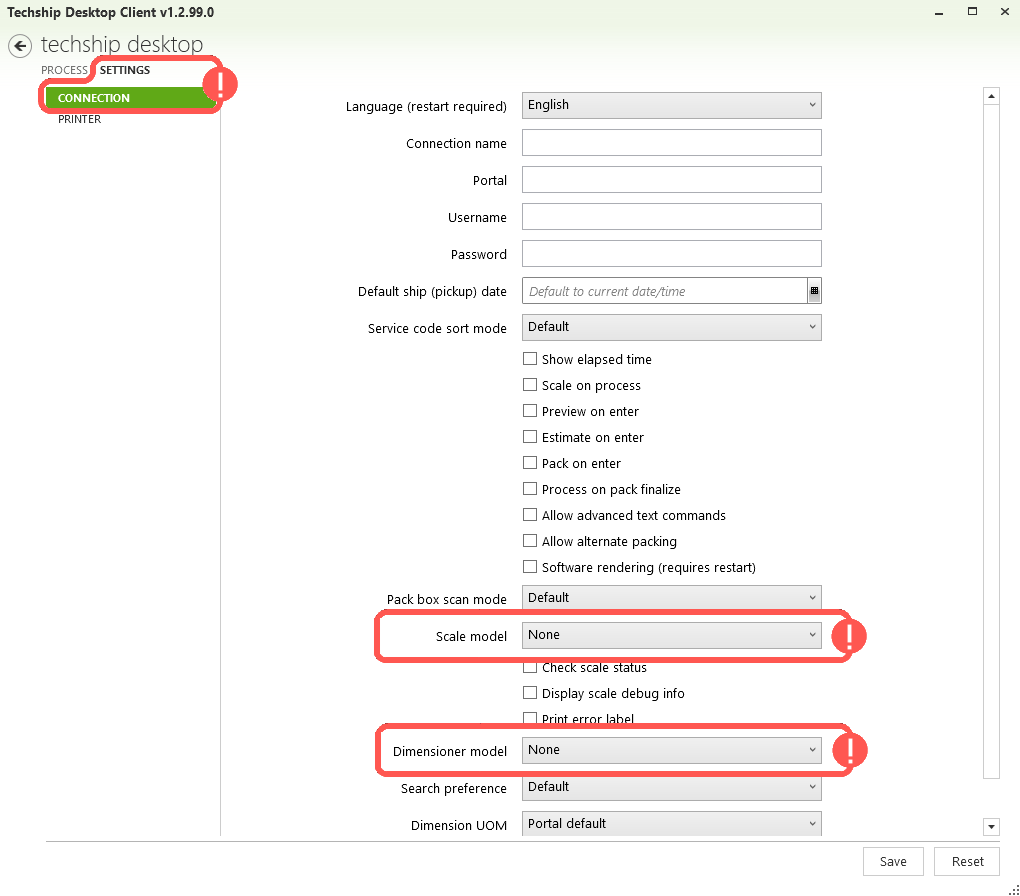Open Pack box scan mode dropdown

click(671, 597)
